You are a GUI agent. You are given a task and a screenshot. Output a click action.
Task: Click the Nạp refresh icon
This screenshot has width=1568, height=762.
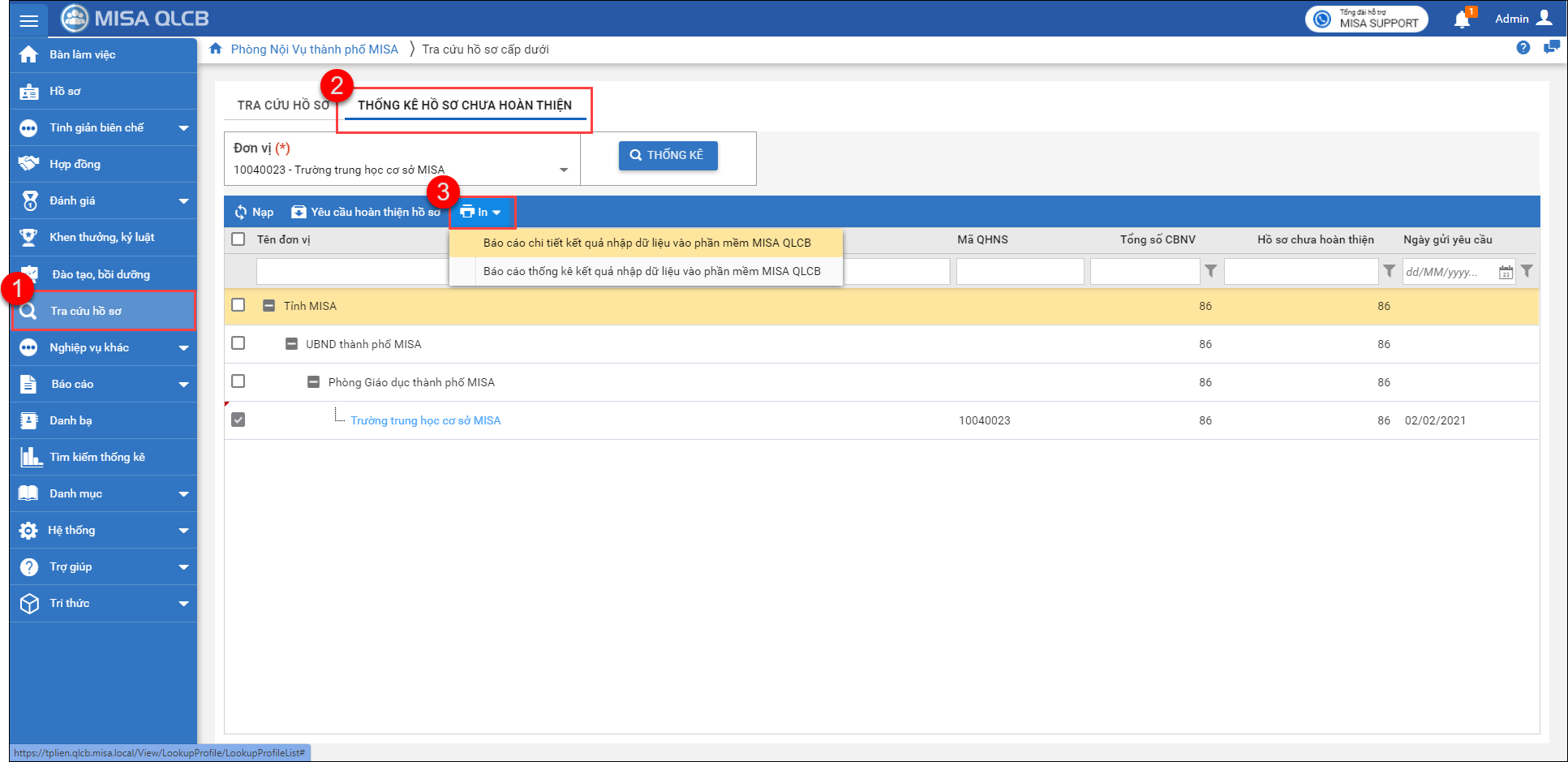point(241,213)
